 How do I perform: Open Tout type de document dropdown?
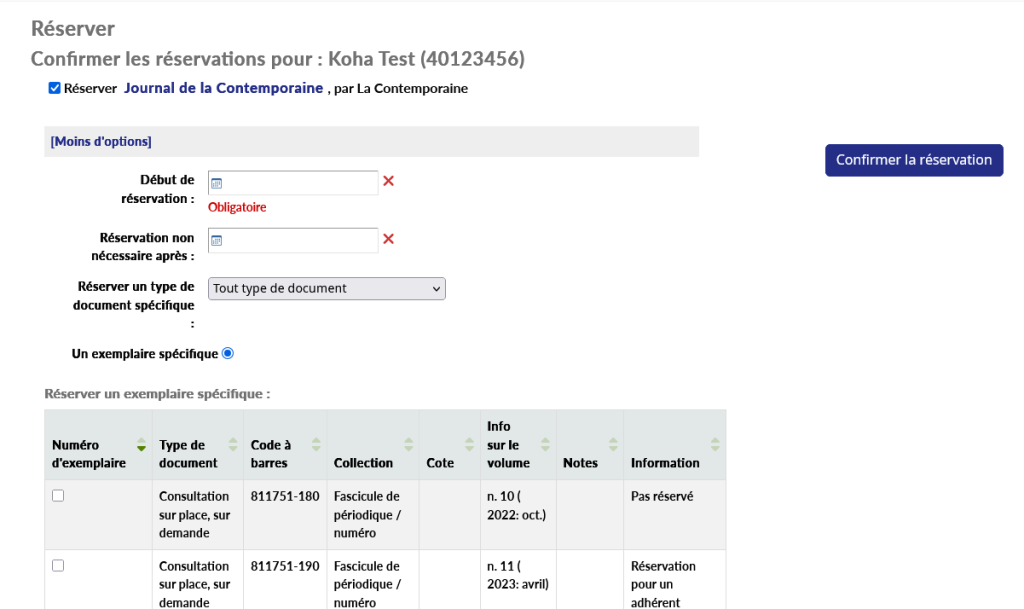pyautogui.click(x=327, y=289)
